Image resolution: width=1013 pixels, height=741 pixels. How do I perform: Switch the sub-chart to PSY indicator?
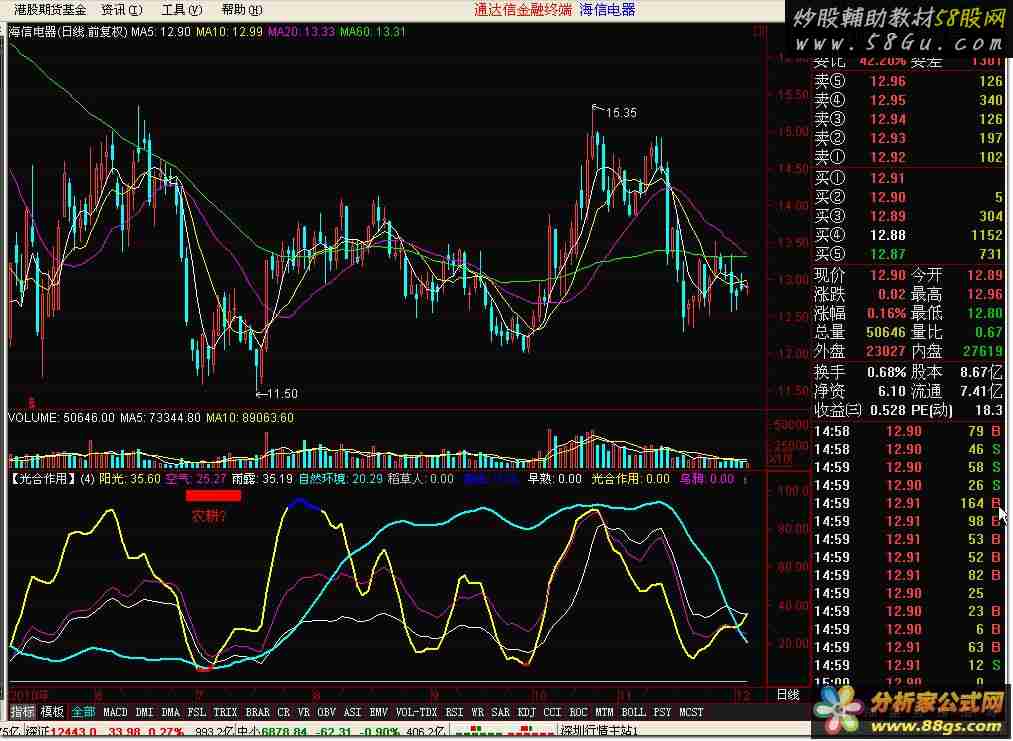coord(662,712)
